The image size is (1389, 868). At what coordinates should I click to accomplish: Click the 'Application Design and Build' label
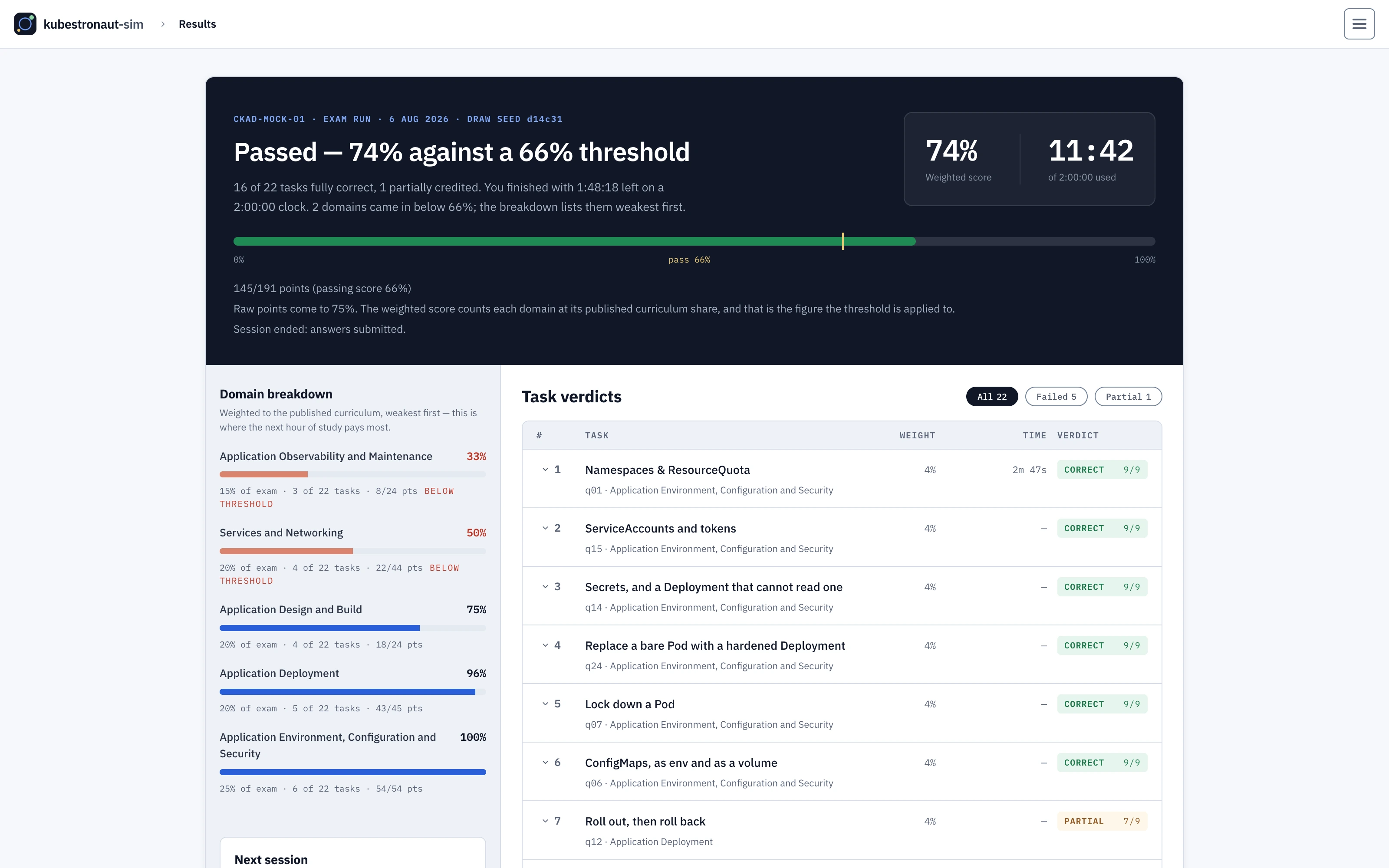[290, 609]
